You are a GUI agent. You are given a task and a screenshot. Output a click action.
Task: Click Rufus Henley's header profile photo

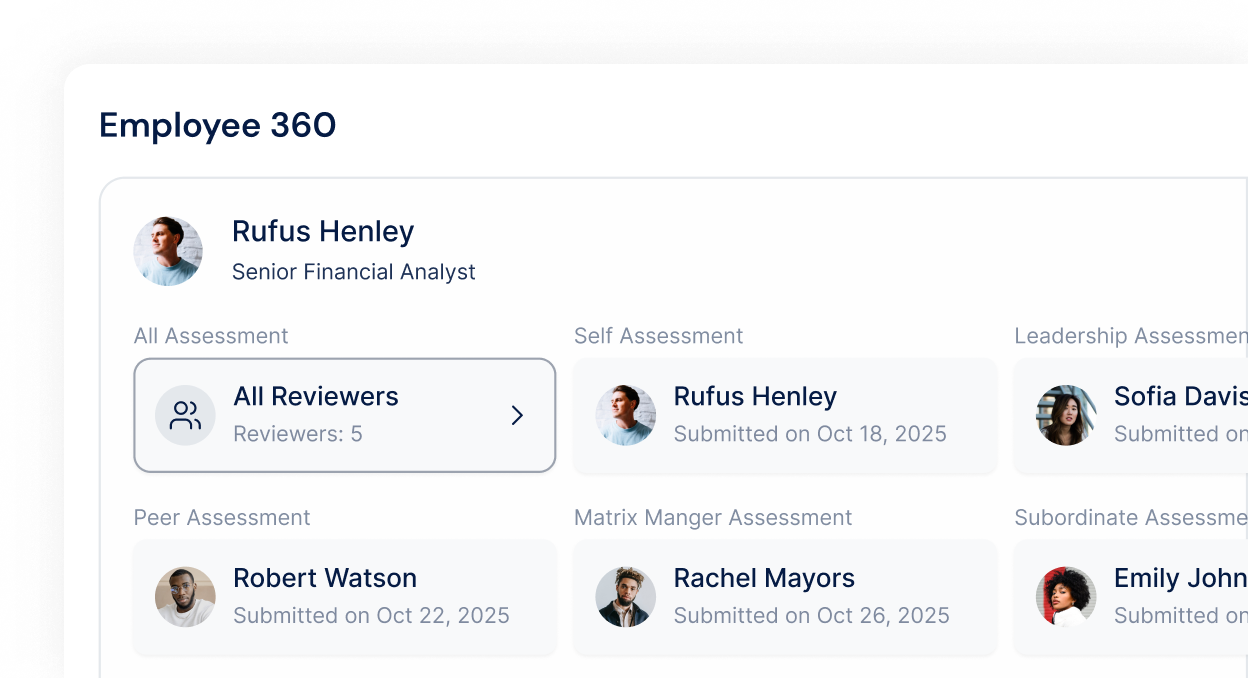click(168, 251)
